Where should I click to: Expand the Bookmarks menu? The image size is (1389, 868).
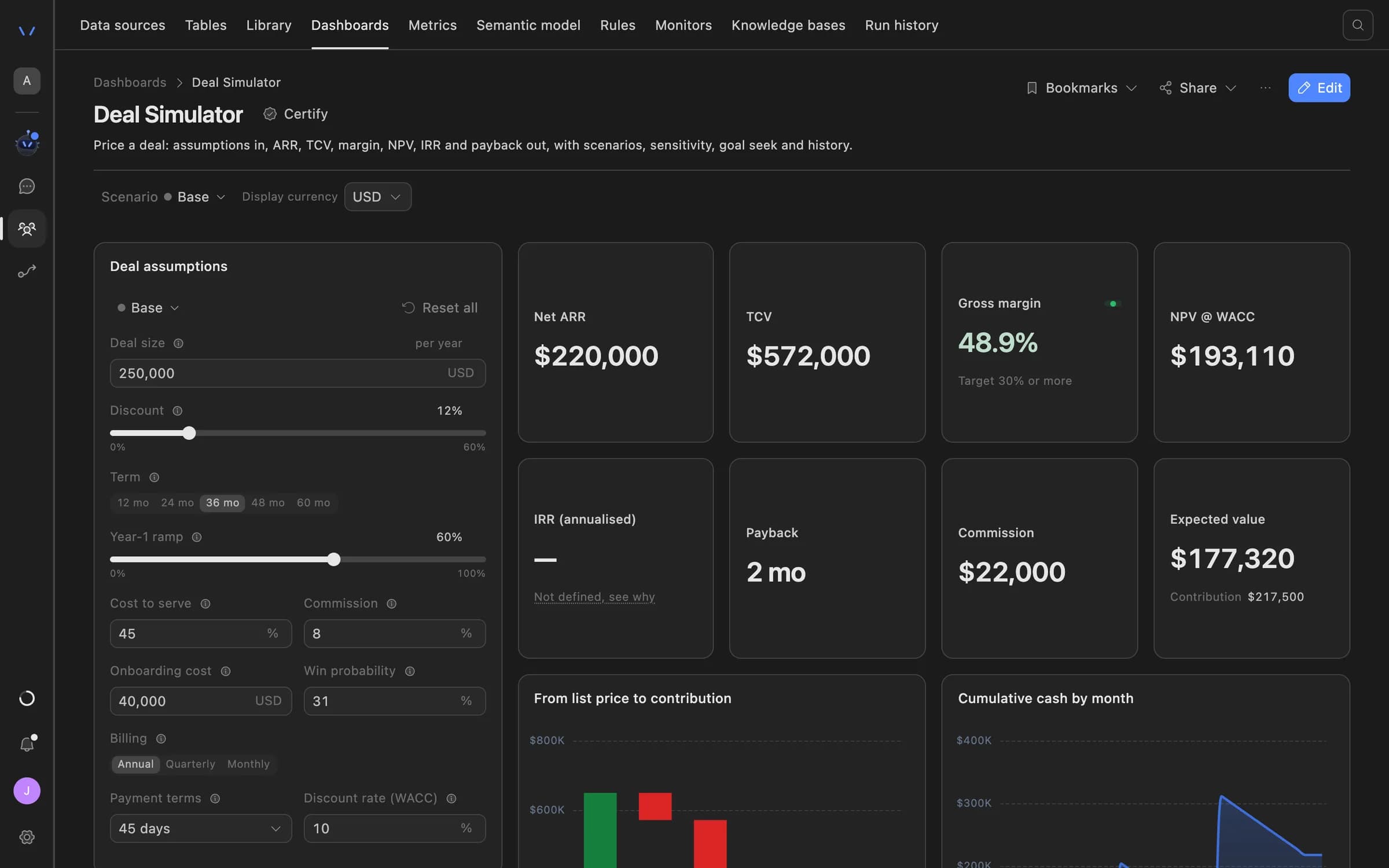pyautogui.click(x=1081, y=88)
